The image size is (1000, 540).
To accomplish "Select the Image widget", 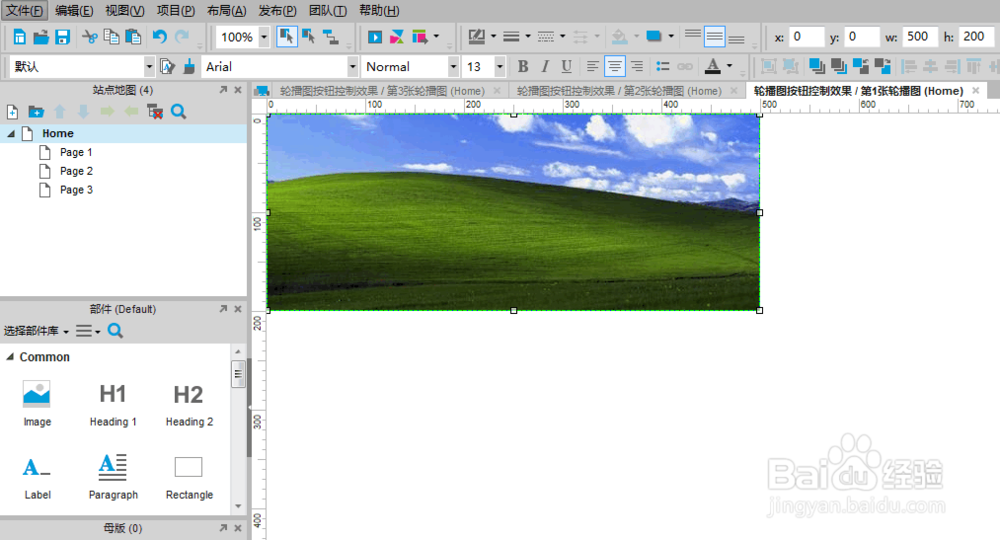I will 37,404.
